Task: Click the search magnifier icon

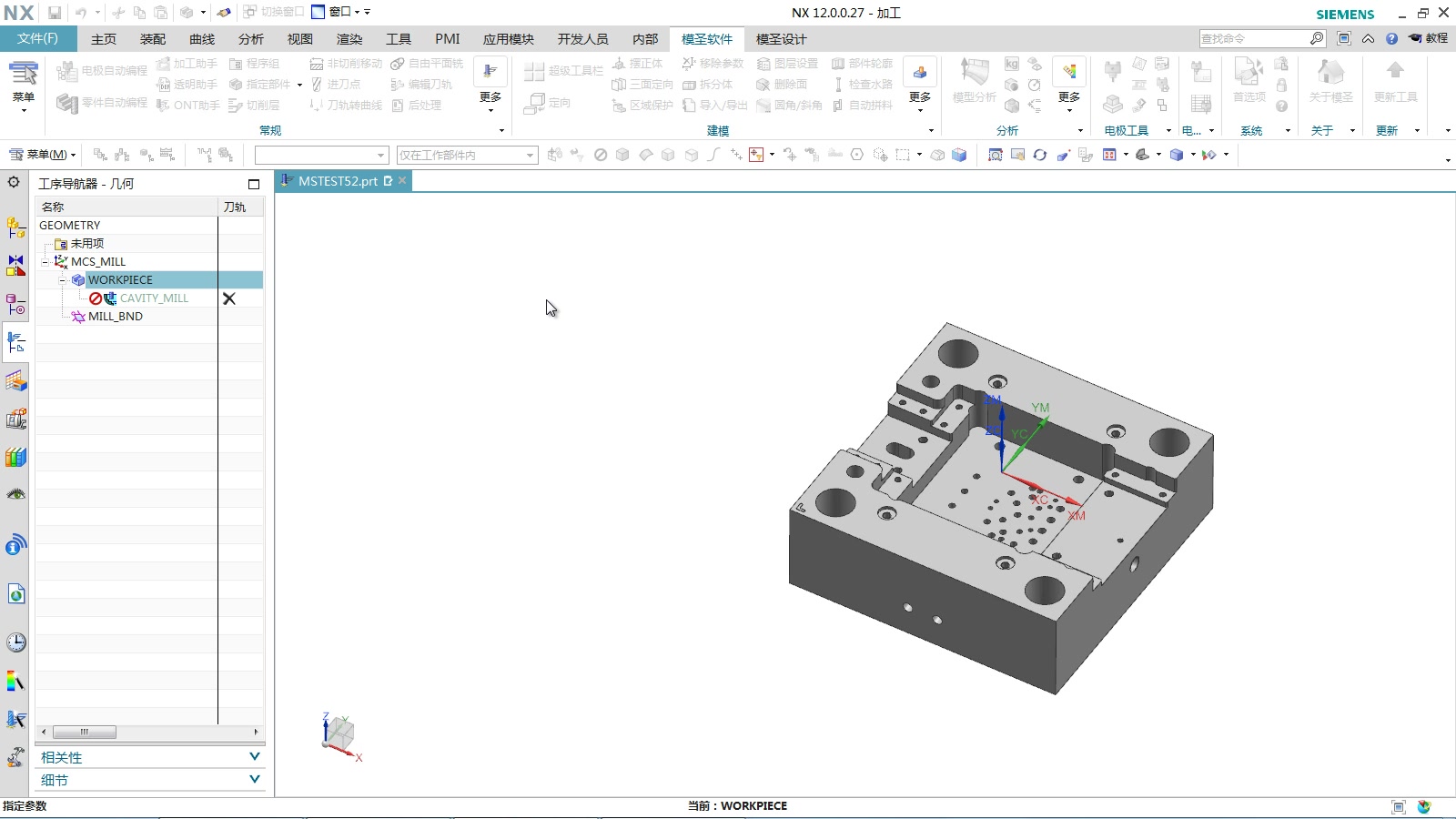Action: pyautogui.click(x=1317, y=38)
